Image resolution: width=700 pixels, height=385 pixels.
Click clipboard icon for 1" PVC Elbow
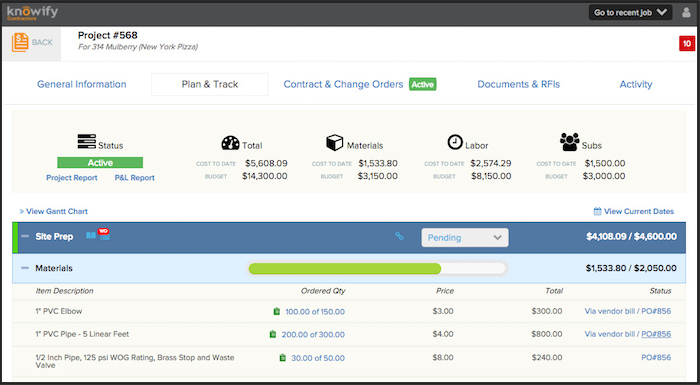pyautogui.click(x=276, y=311)
